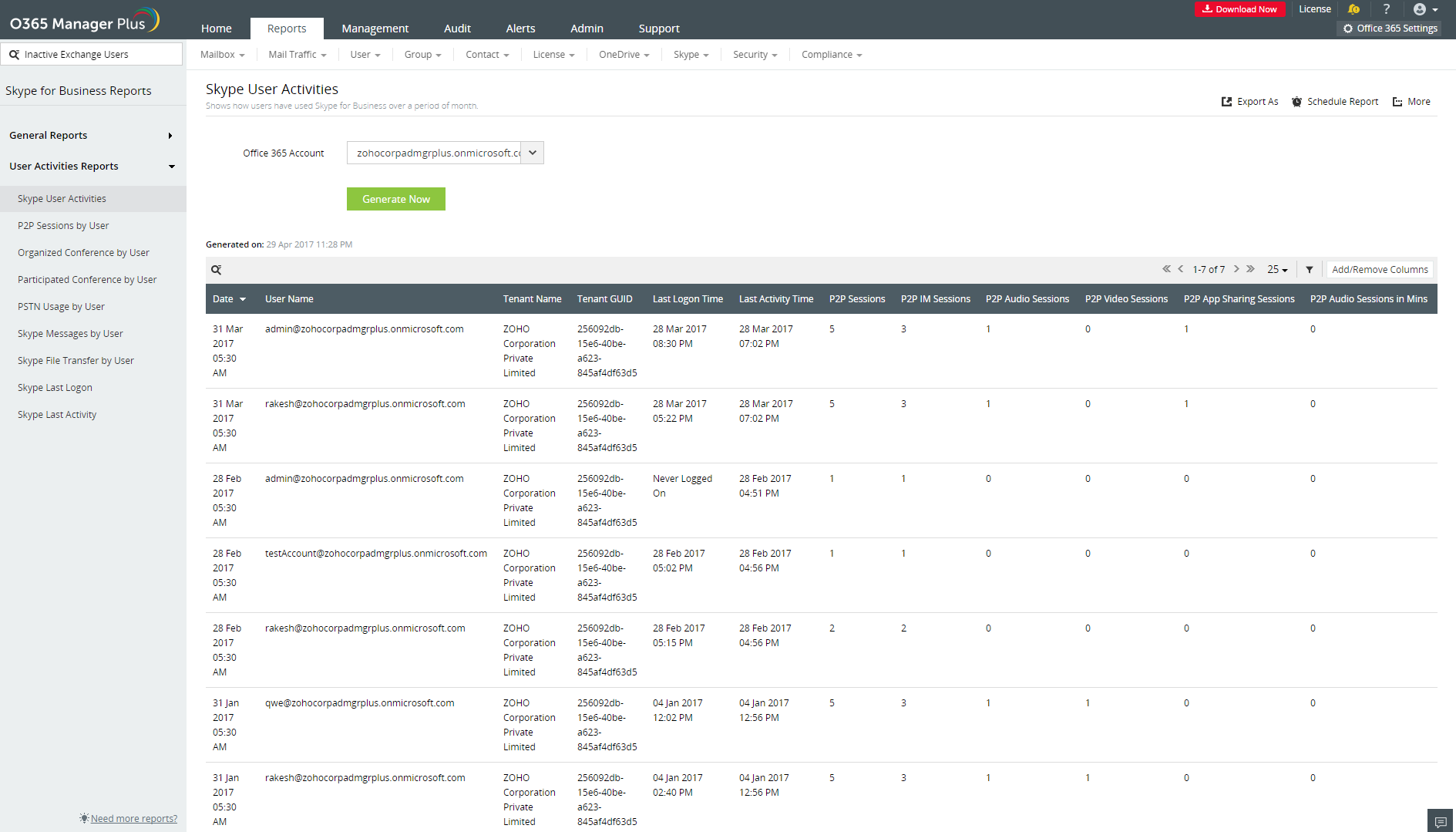
Task: Click the Schedule Report alarm clock icon
Action: (1296, 102)
